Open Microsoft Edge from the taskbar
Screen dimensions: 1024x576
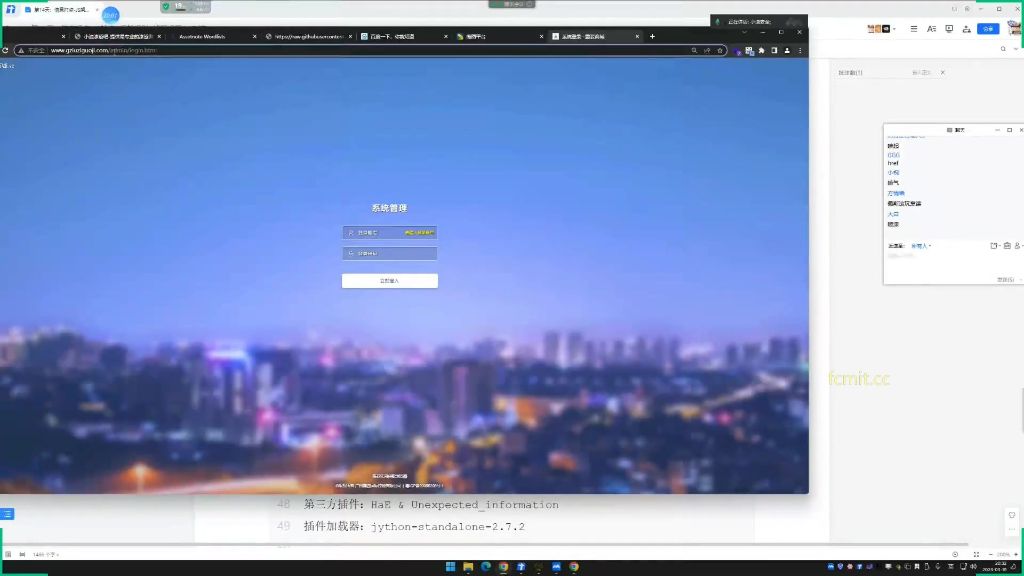(x=486, y=567)
